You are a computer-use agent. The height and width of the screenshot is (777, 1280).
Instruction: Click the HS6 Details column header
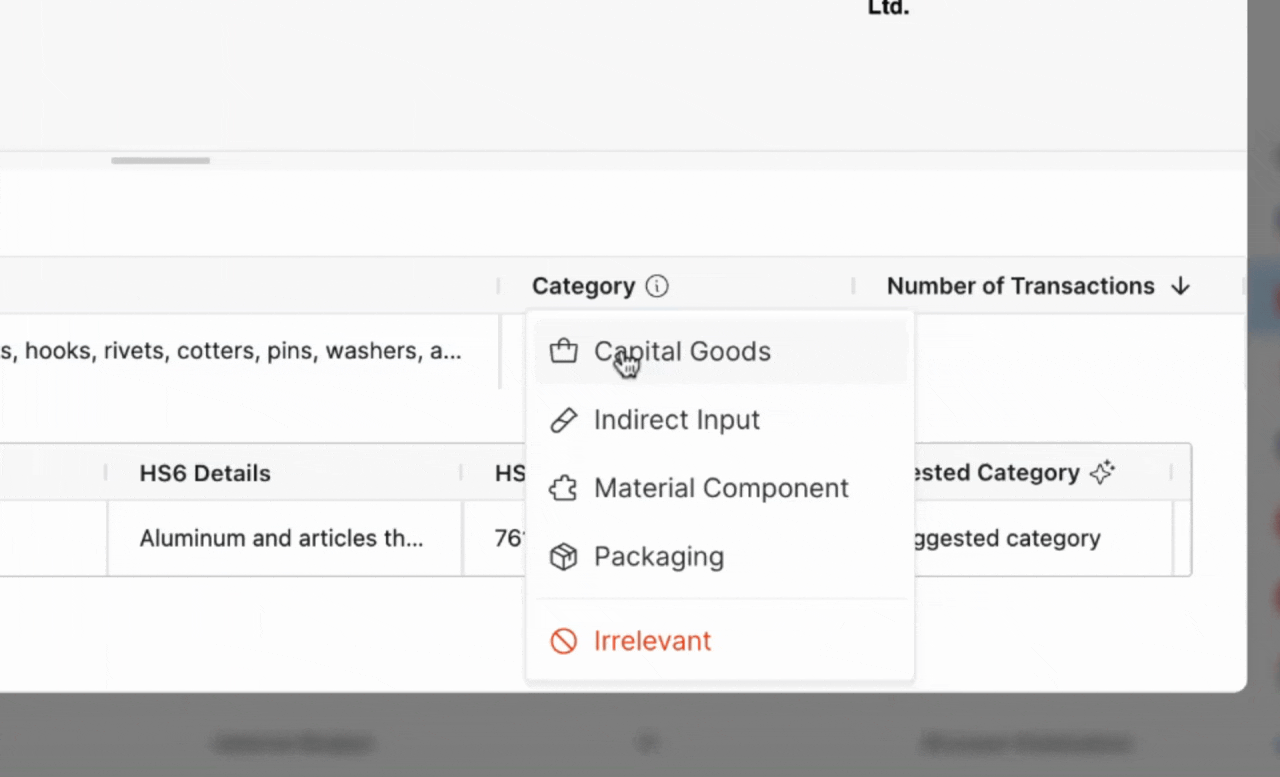click(205, 473)
